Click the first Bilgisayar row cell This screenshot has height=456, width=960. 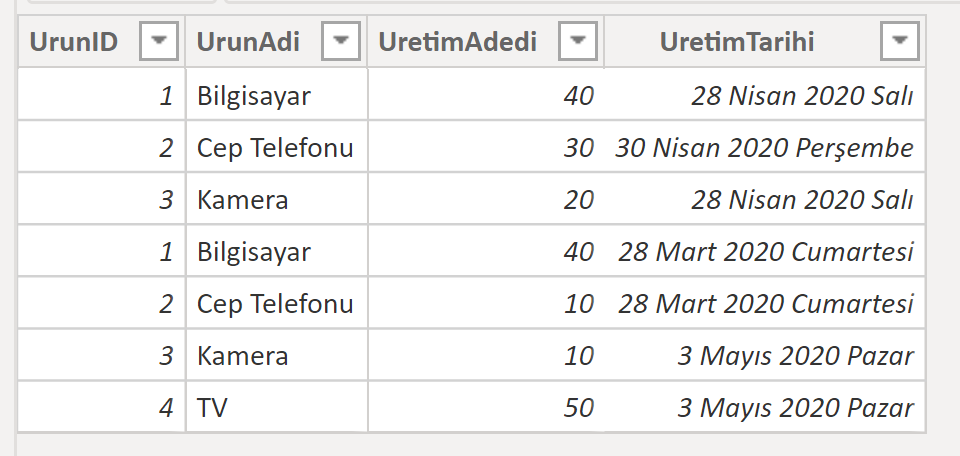pyautogui.click(x=277, y=95)
